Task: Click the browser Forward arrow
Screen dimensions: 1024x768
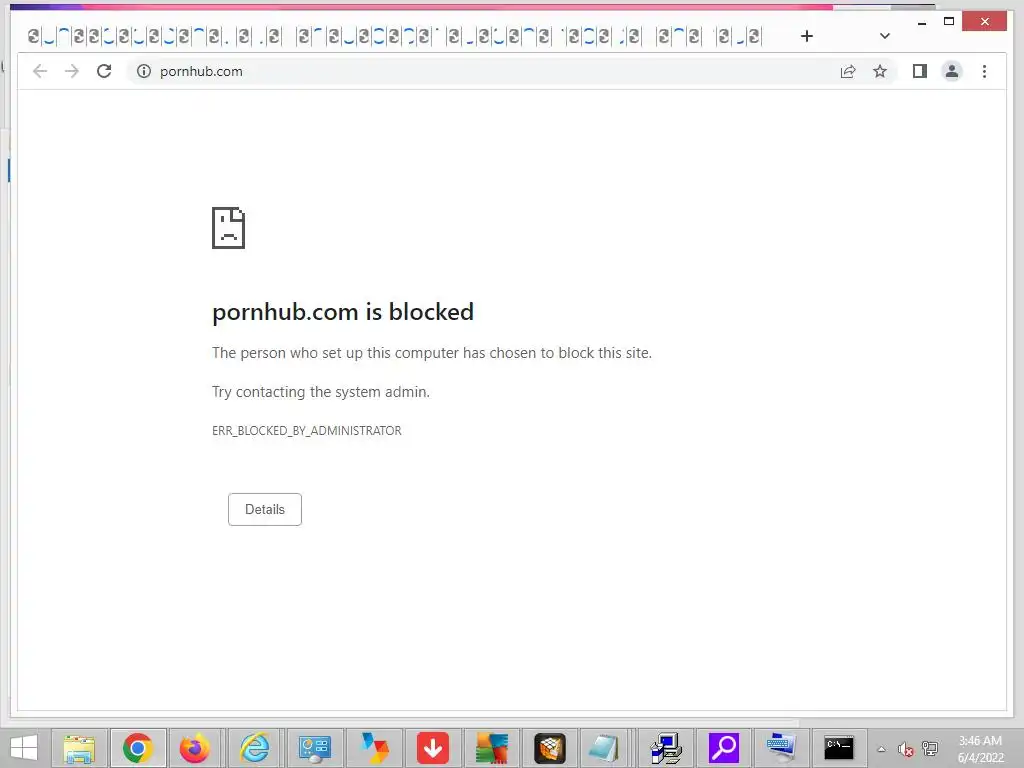Action: [x=72, y=71]
